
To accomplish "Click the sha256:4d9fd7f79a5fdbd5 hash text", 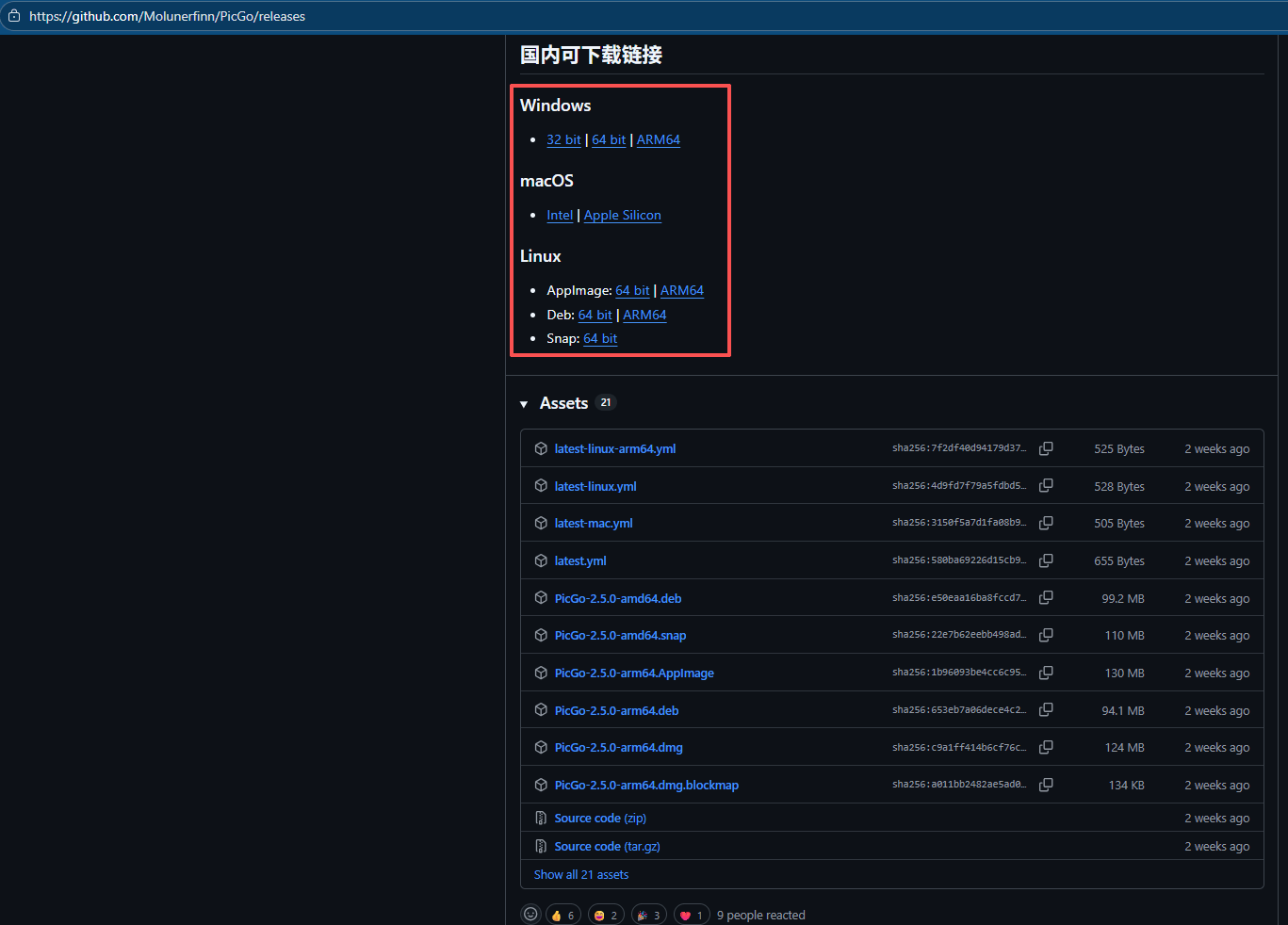I will pos(959,486).
